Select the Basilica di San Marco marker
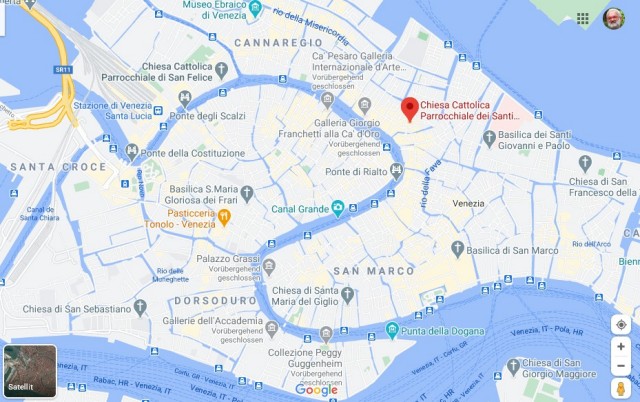Viewport: 640px width, 402px height. pyautogui.click(x=458, y=249)
